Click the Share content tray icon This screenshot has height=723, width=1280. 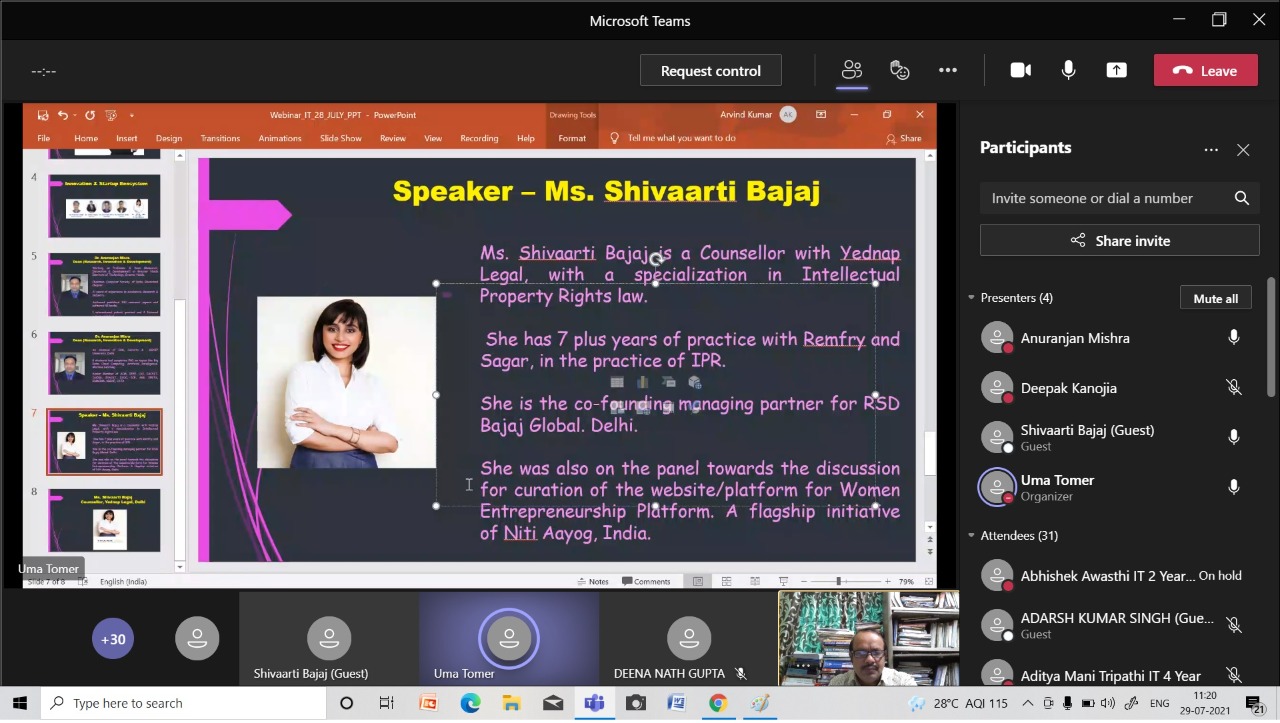[x=1116, y=70]
